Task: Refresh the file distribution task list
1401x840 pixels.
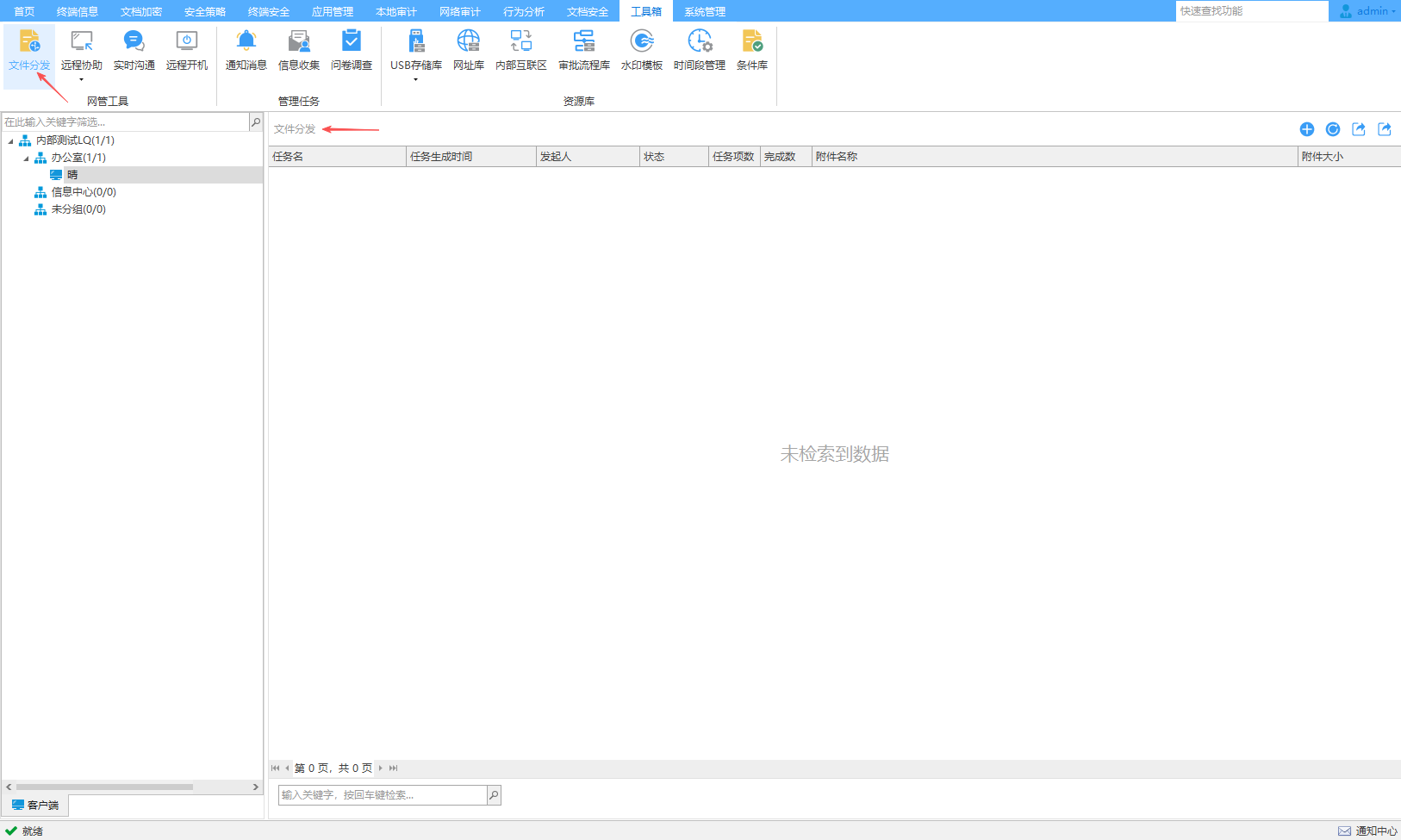Action: tap(1332, 129)
